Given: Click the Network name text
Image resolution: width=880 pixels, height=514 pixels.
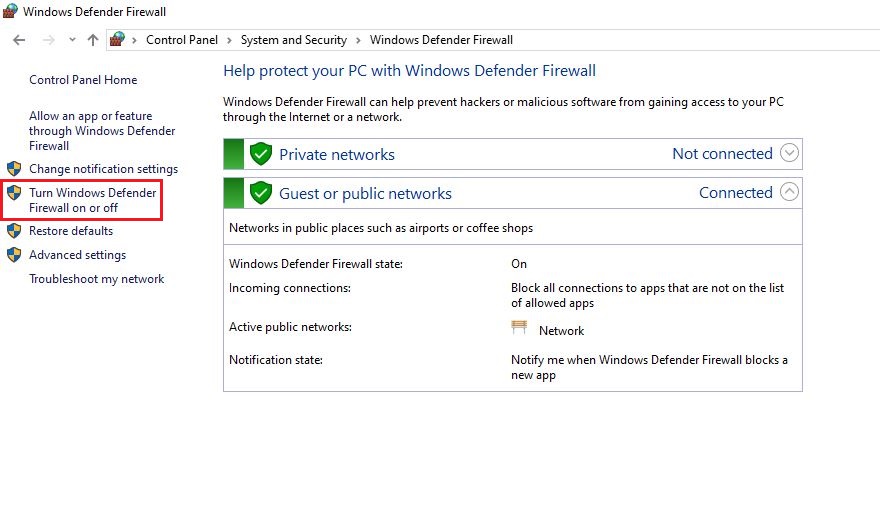Looking at the screenshot, I should 561,331.
